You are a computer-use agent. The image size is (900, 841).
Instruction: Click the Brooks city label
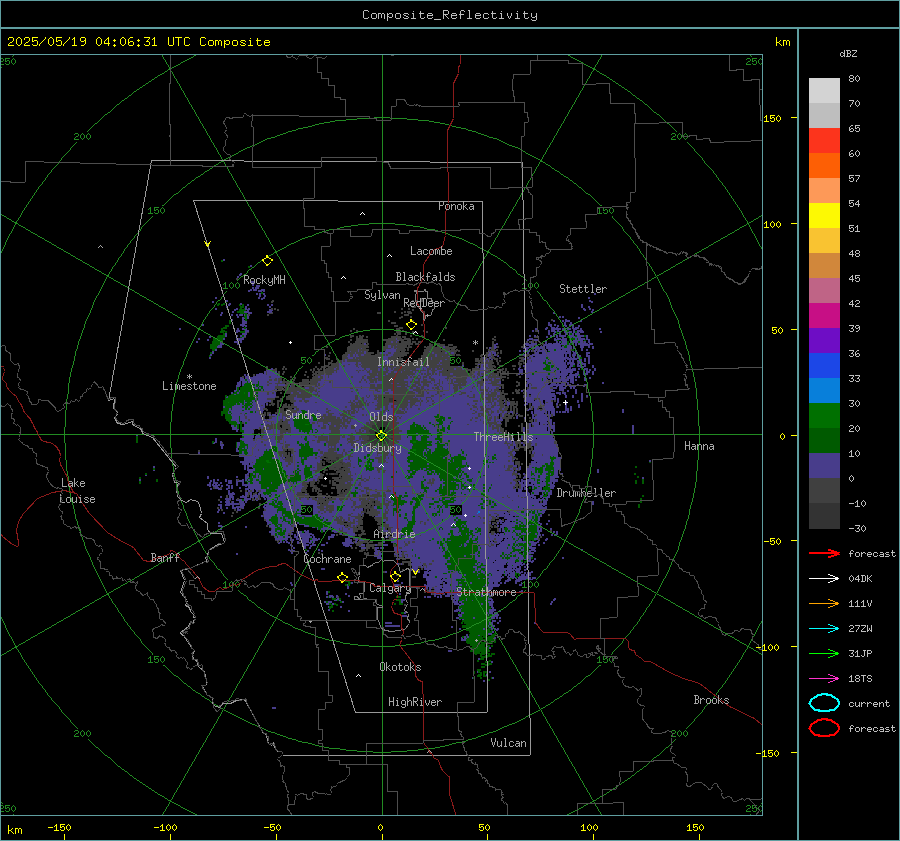tap(711, 700)
